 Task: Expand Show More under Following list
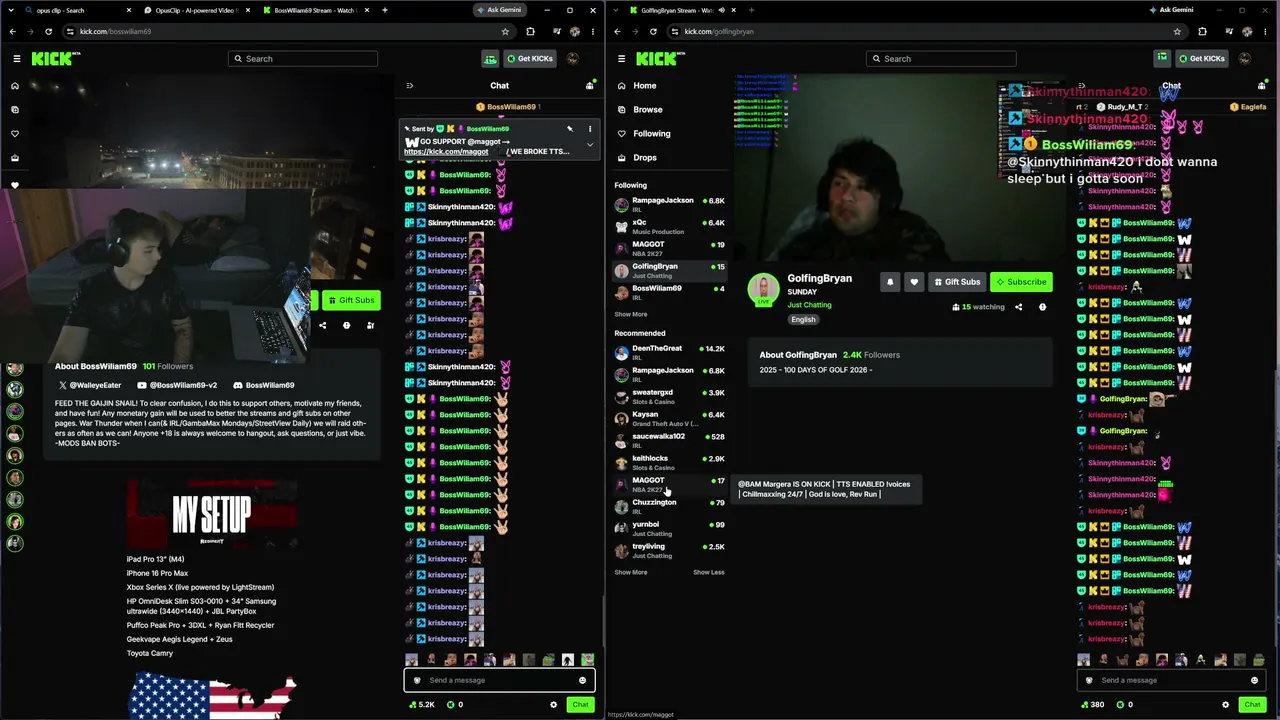[x=631, y=314]
